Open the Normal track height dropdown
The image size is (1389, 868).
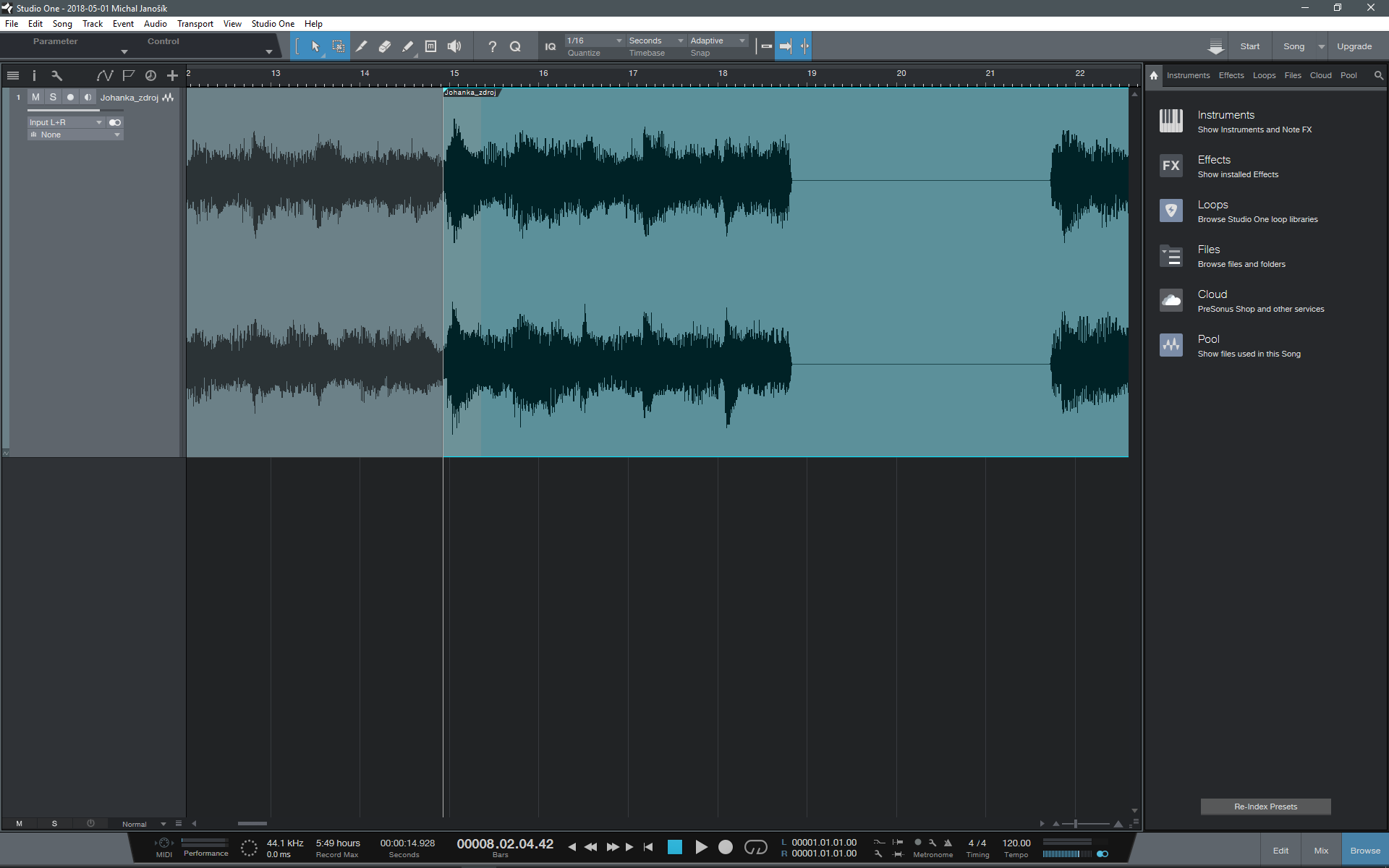[x=143, y=824]
